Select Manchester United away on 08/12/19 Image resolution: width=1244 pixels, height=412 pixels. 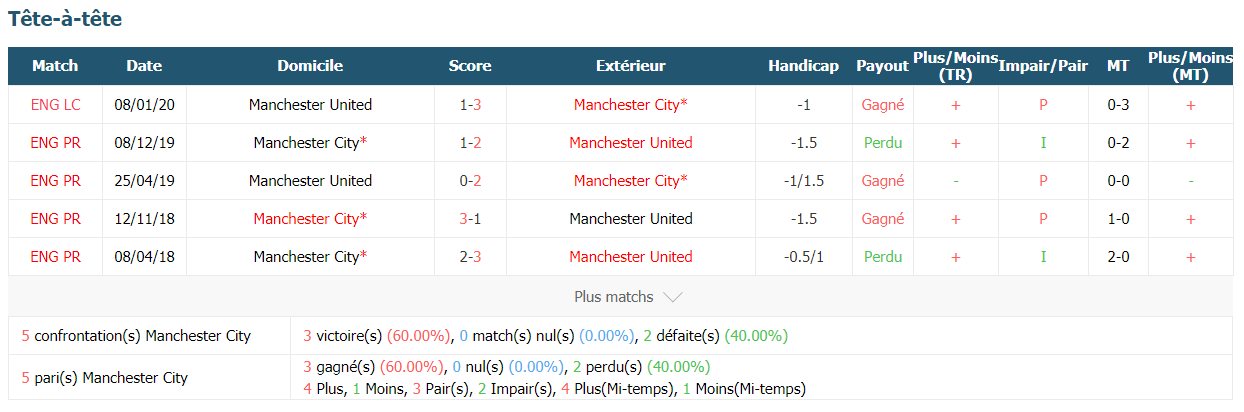coord(631,143)
